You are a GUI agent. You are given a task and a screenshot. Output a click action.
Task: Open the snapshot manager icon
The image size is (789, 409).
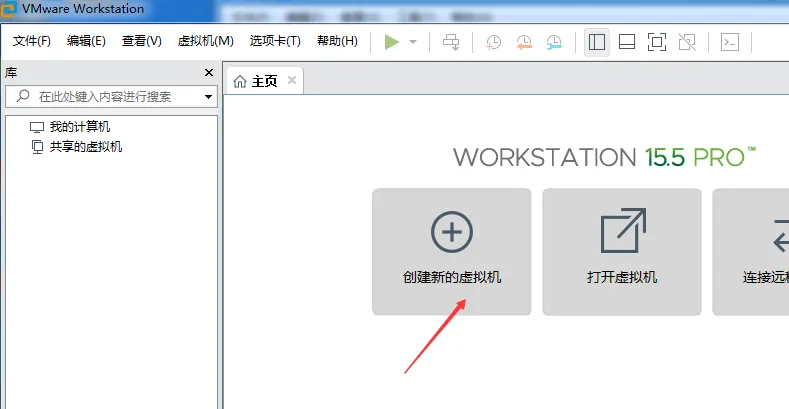click(554, 41)
